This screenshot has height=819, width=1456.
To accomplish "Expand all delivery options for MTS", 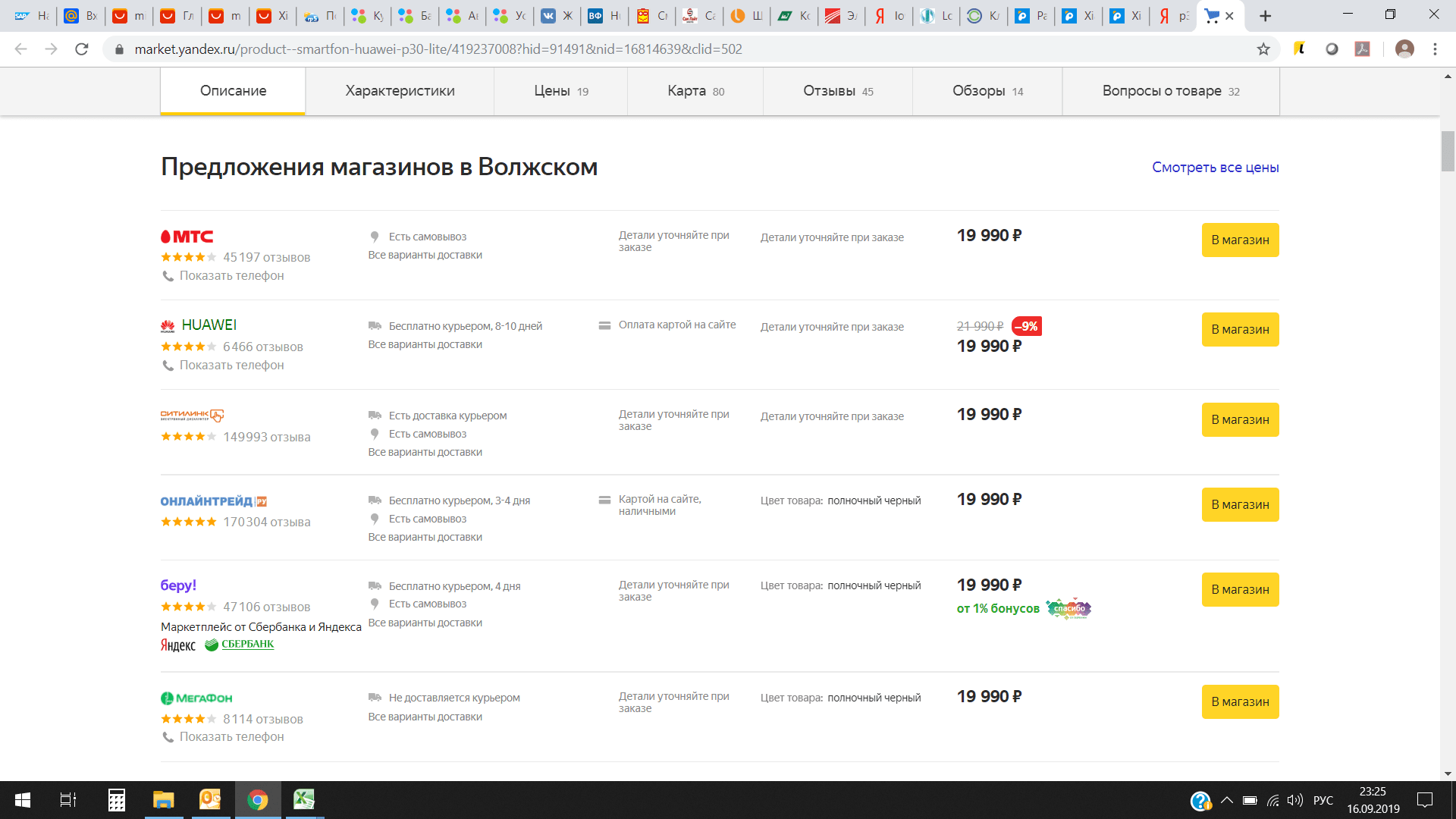I will point(425,256).
